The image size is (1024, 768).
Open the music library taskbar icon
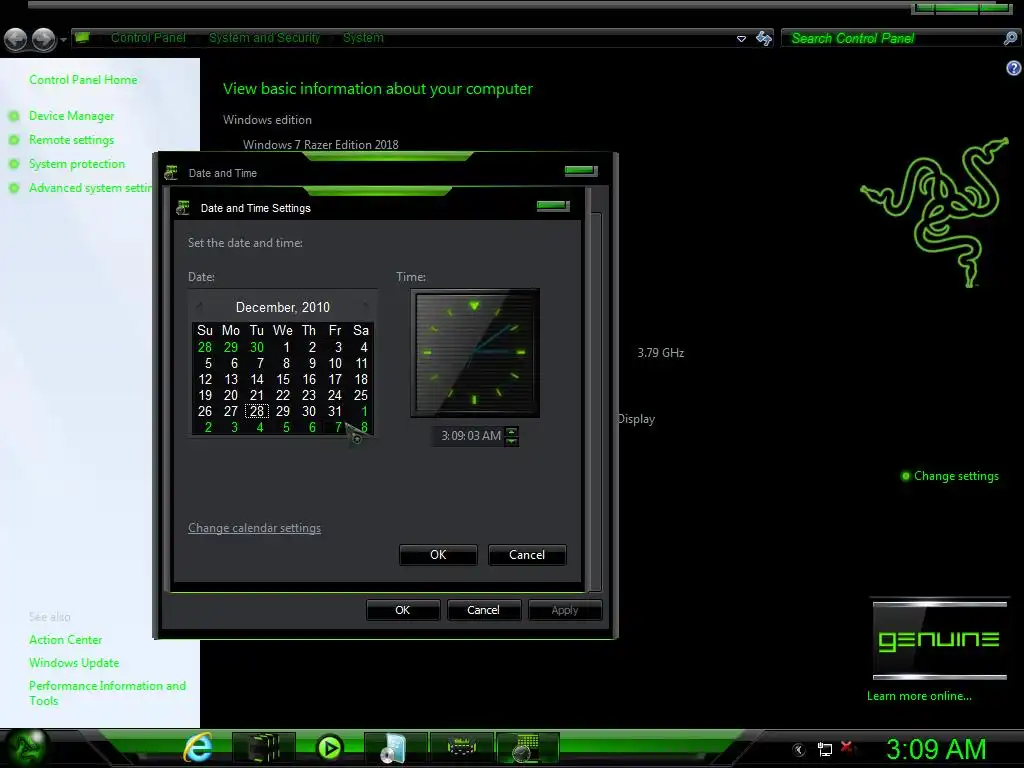click(394, 748)
